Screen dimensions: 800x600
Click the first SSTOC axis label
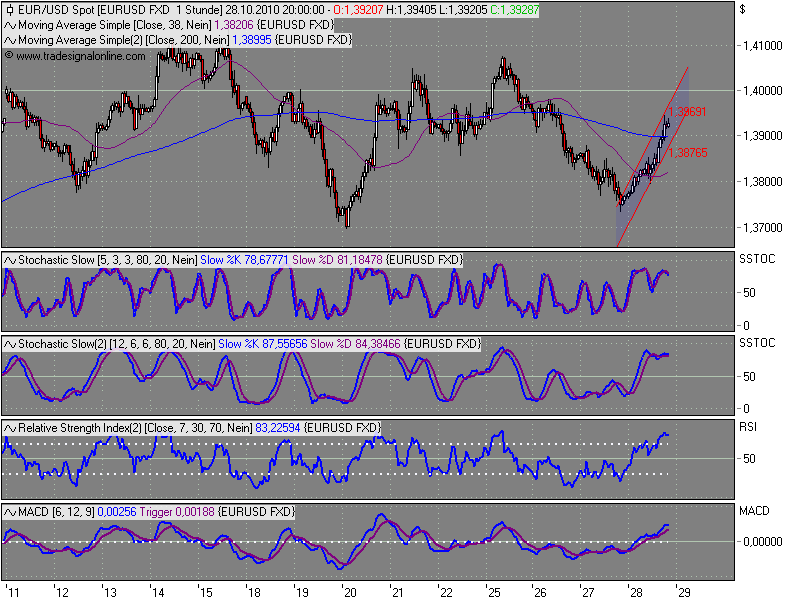tap(757, 259)
